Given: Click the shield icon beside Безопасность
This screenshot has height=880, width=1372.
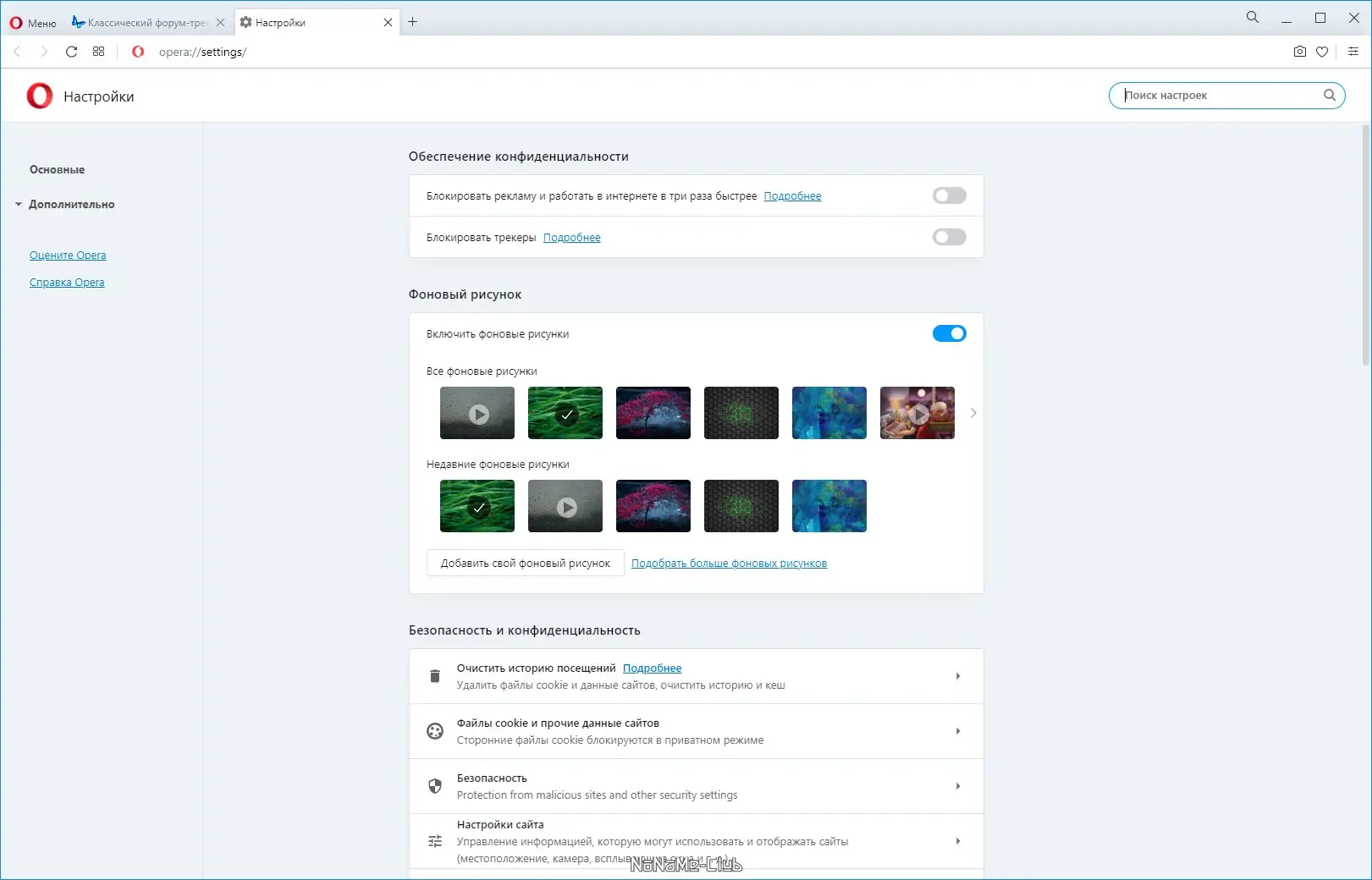Looking at the screenshot, I should [x=435, y=785].
